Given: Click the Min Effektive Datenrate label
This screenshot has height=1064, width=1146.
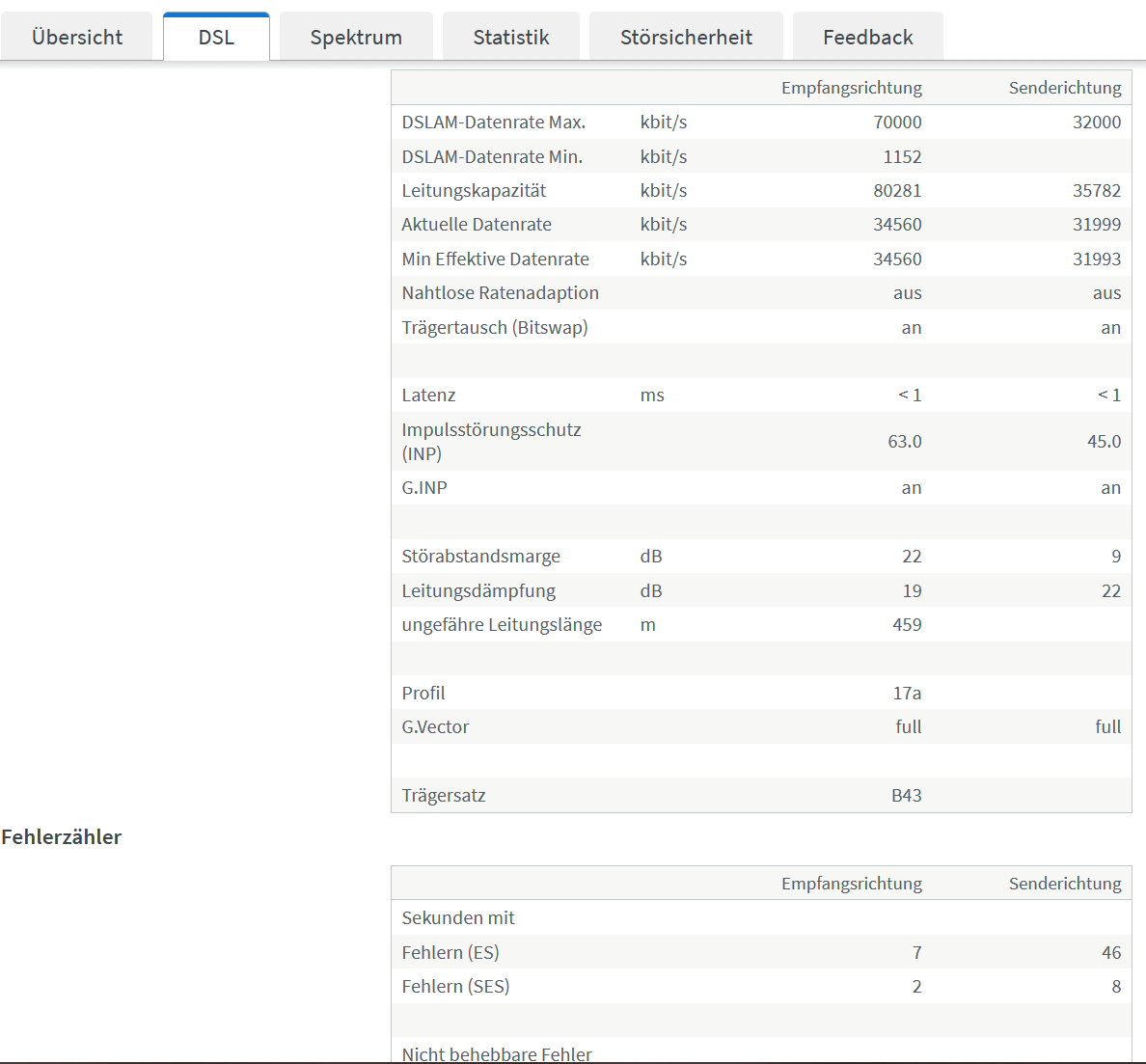Looking at the screenshot, I should (x=495, y=259).
